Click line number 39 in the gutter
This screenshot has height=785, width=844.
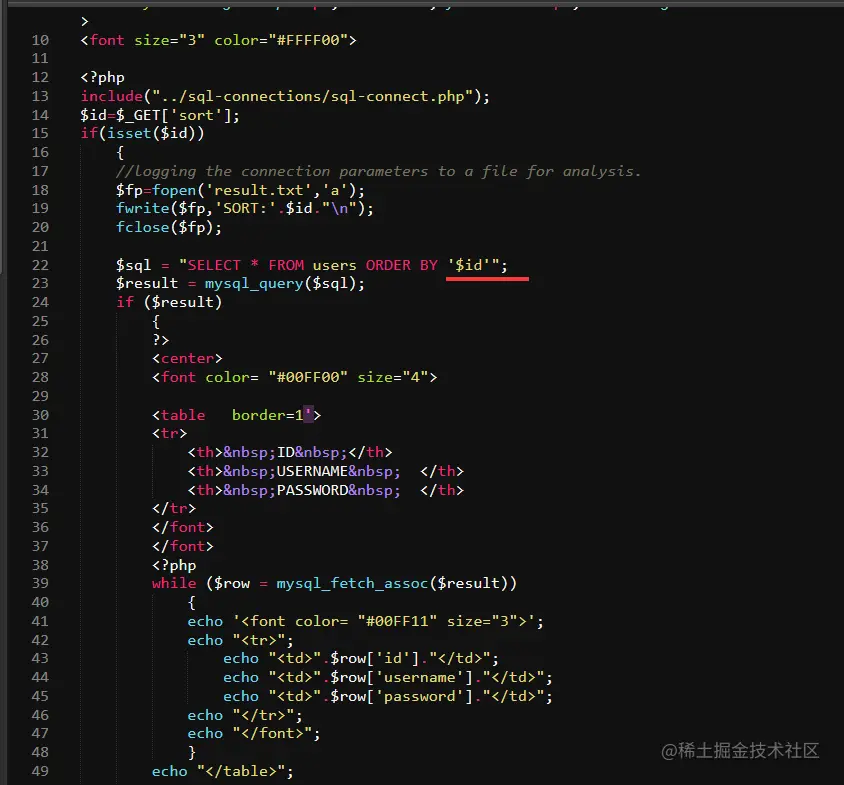coord(40,584)
